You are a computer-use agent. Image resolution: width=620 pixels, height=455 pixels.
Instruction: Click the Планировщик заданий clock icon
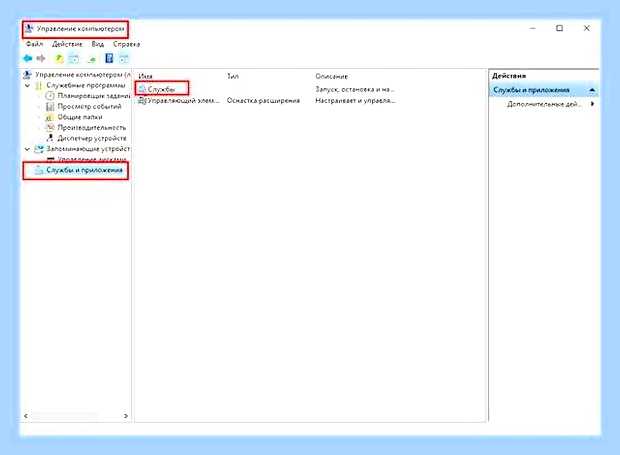pos(50,96)
